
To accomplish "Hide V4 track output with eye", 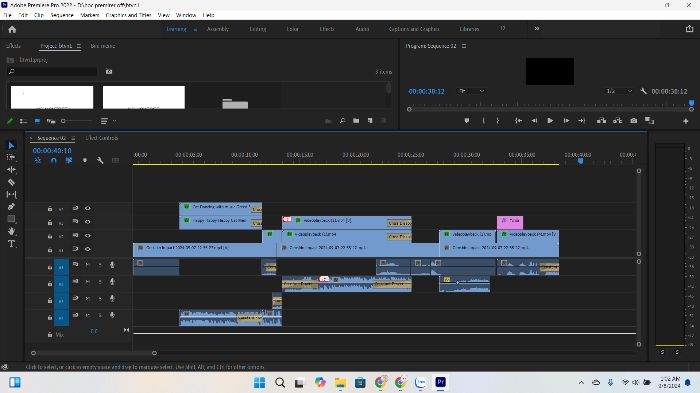I will (x=88, y=208).
